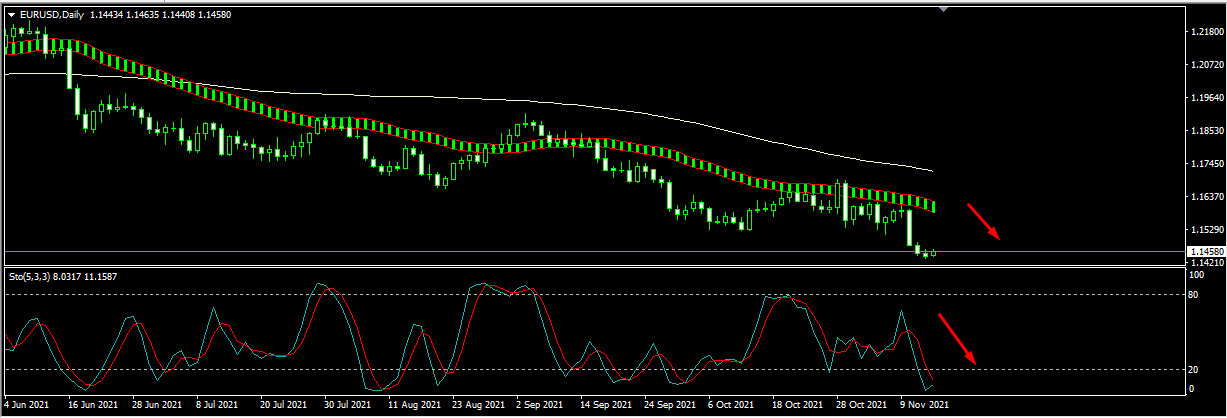Image resolution: width=1227 pixels, height=418 pixels.
Task: Click the 14 Sep 2021 date label
Action: 604,406
